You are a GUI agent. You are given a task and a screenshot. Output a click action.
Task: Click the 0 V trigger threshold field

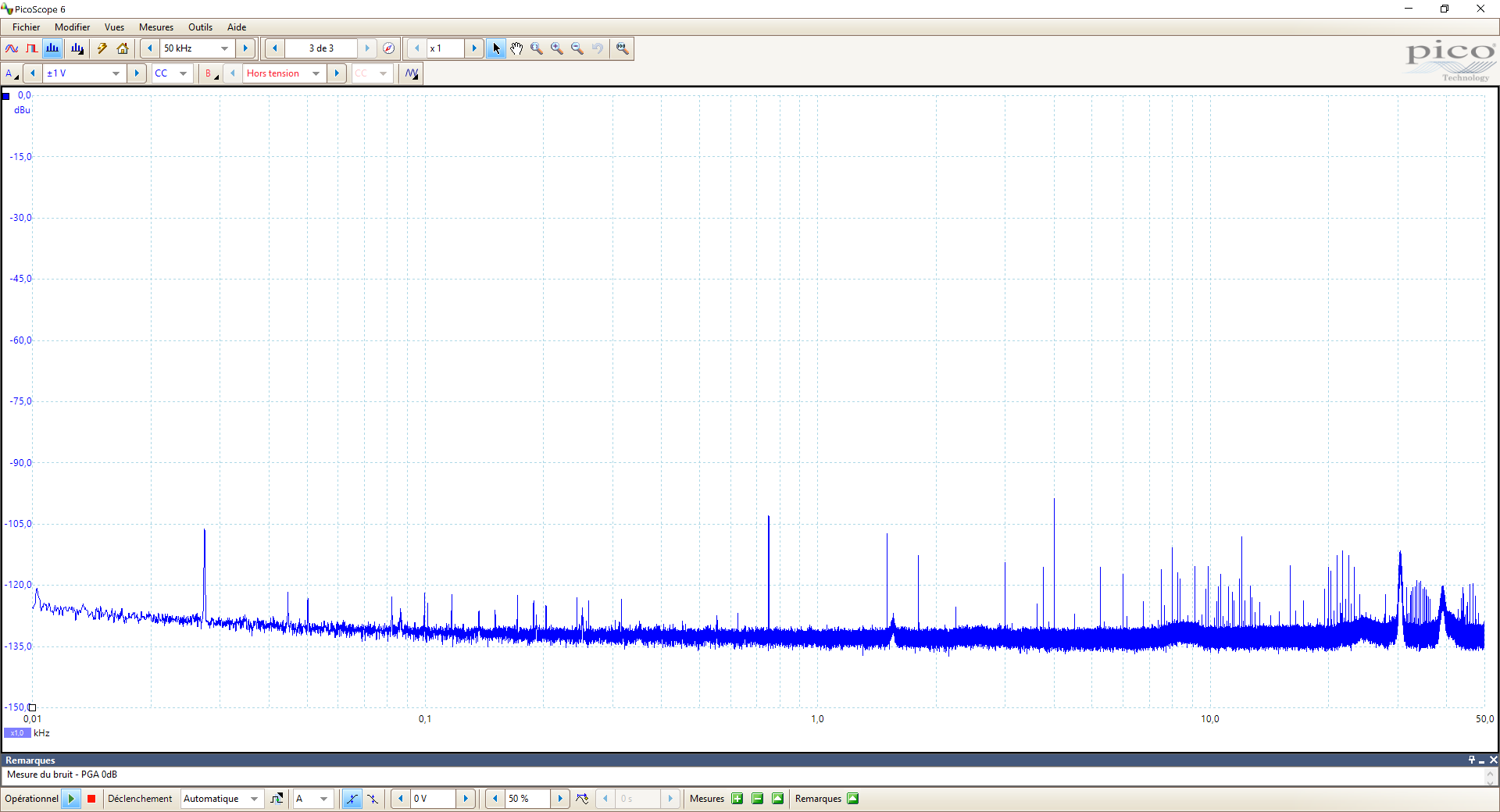tap(434, 799)
